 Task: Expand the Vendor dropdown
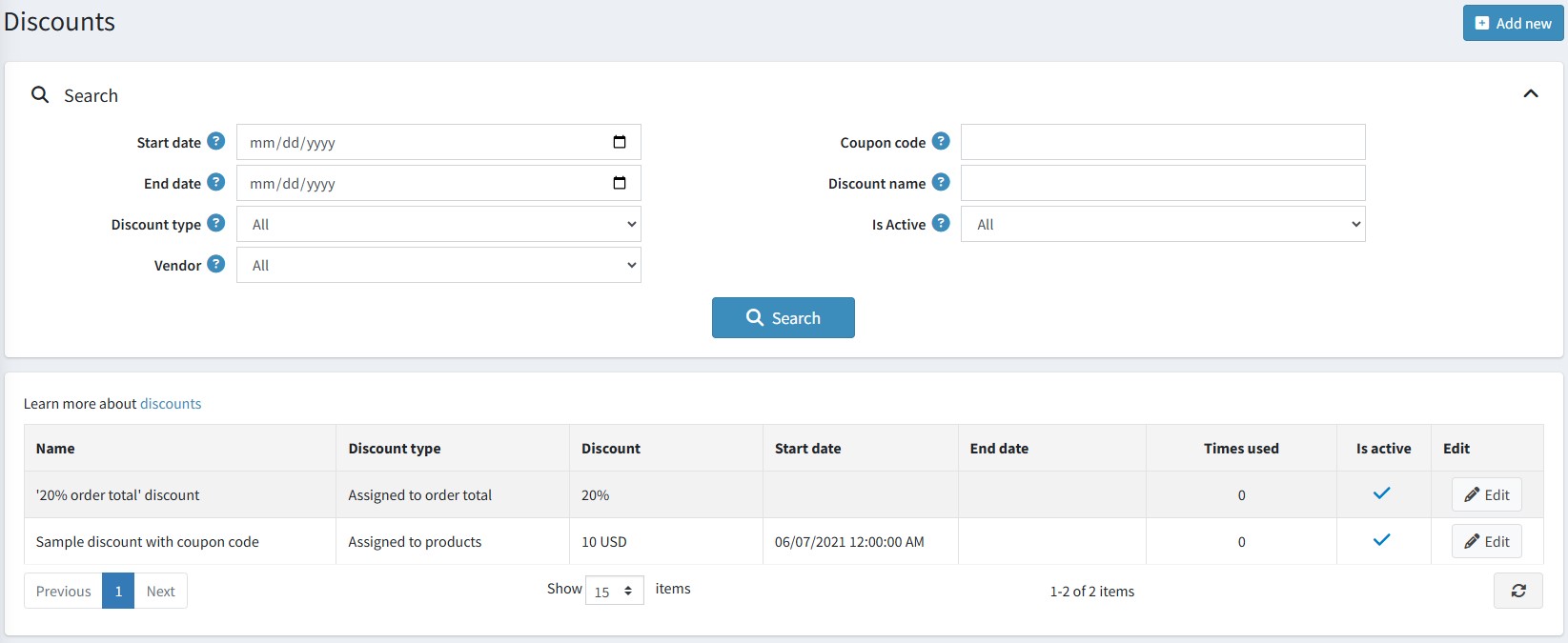pos(438,265)
